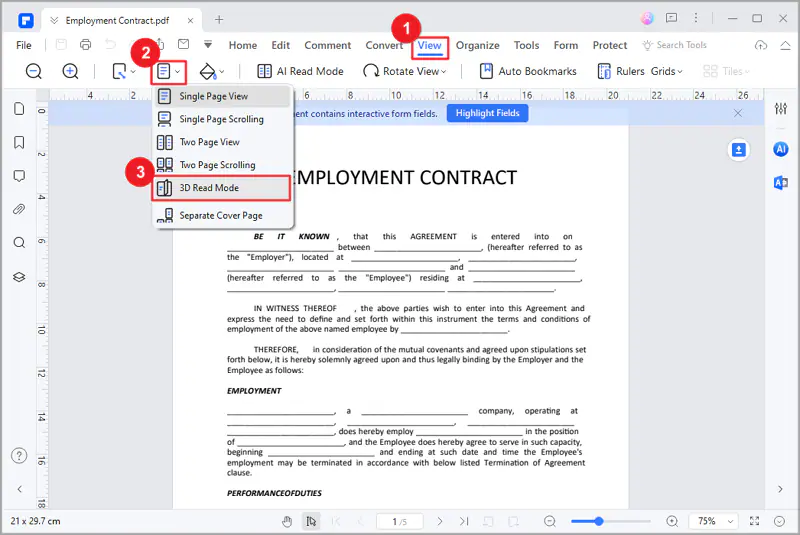
Task: Click the zoom out magnifier in View toolbar
Action: 34,71
